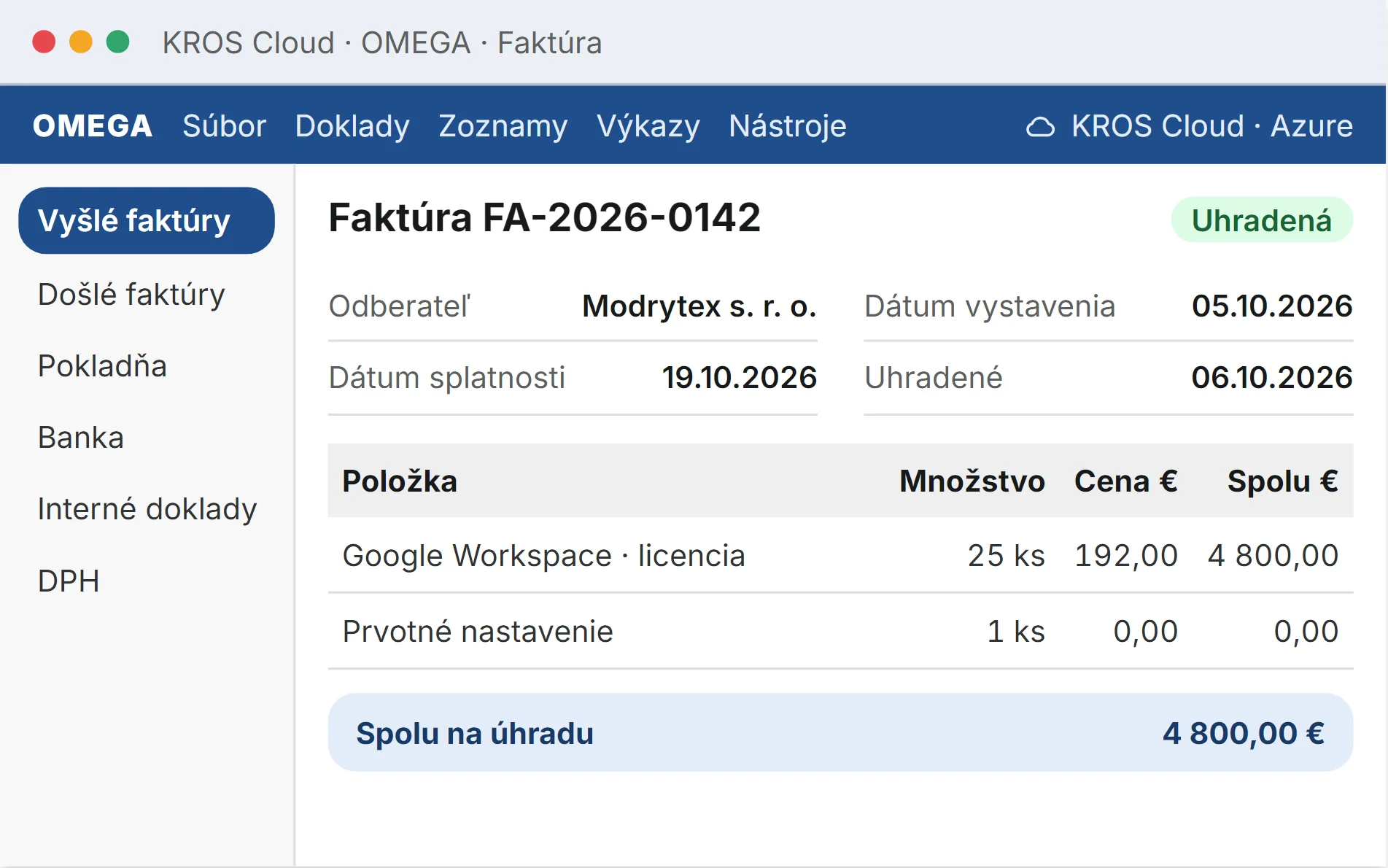This screenshot has width=1388, height=868.
Task: Open the Výkazy menu
Action: [648, 126]
